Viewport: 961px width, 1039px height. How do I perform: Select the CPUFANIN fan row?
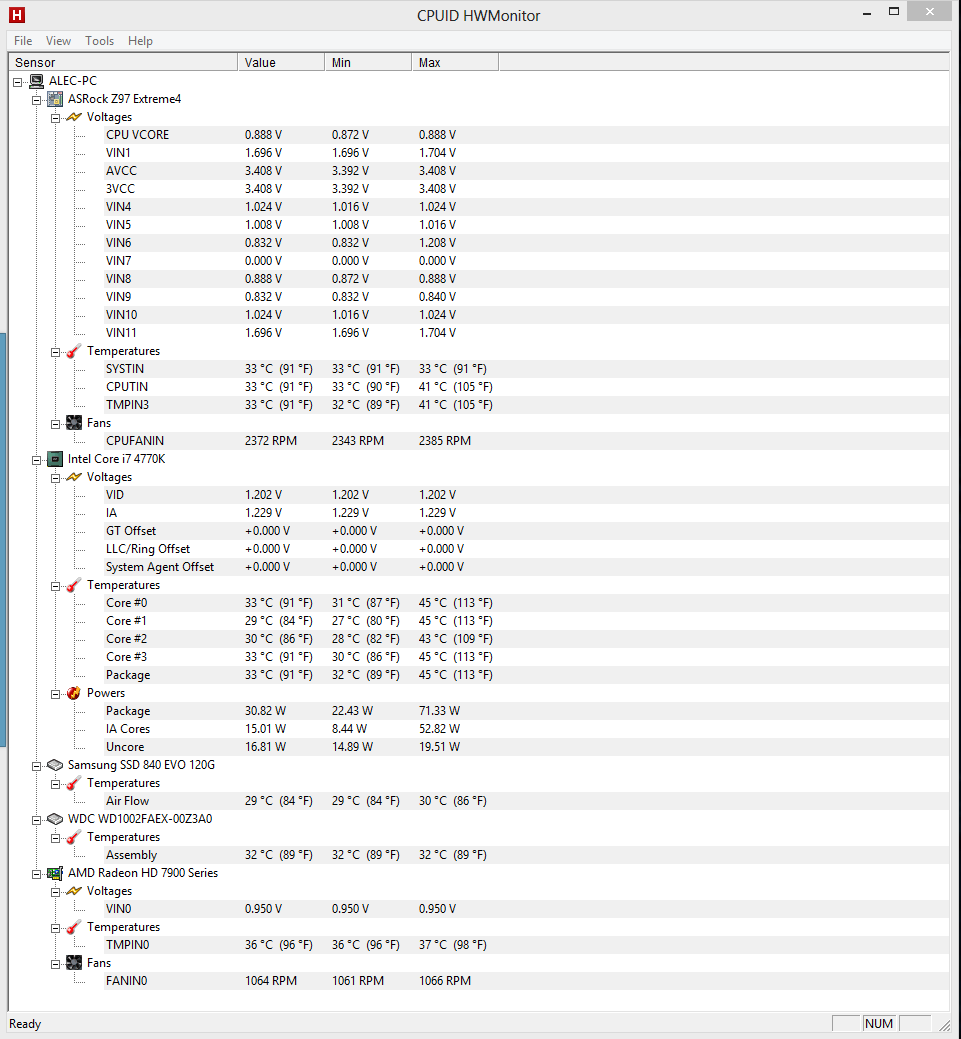click(526, 441)
